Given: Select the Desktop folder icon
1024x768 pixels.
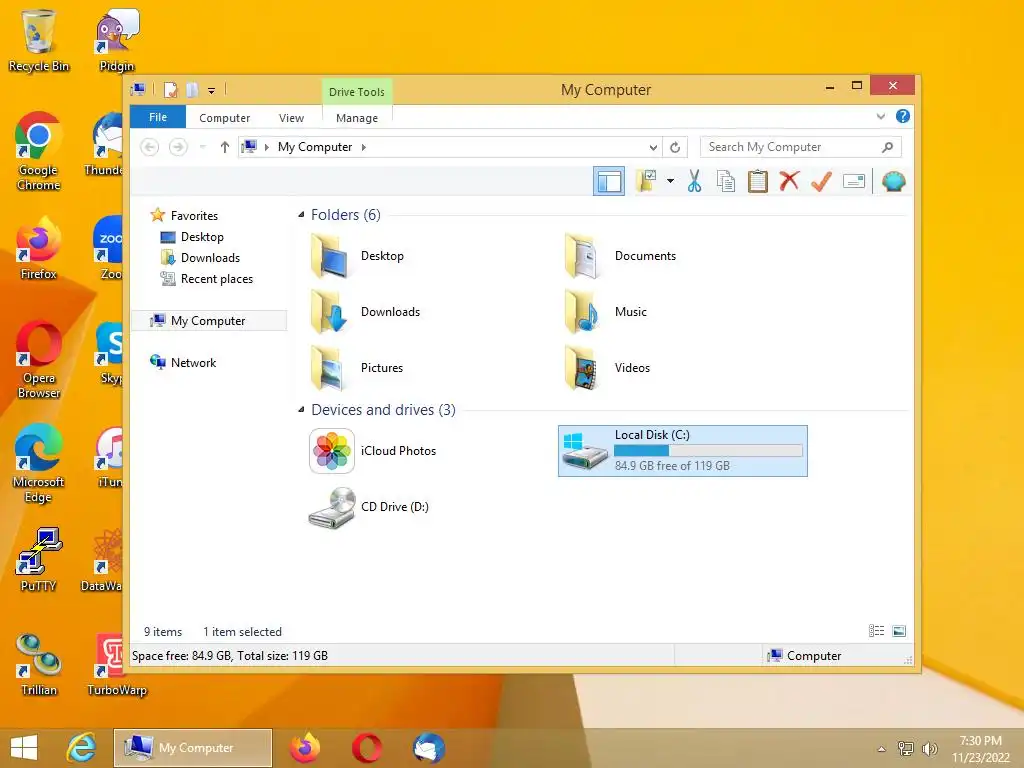Looking at the screenshot, I should click(x=330, y=256).
